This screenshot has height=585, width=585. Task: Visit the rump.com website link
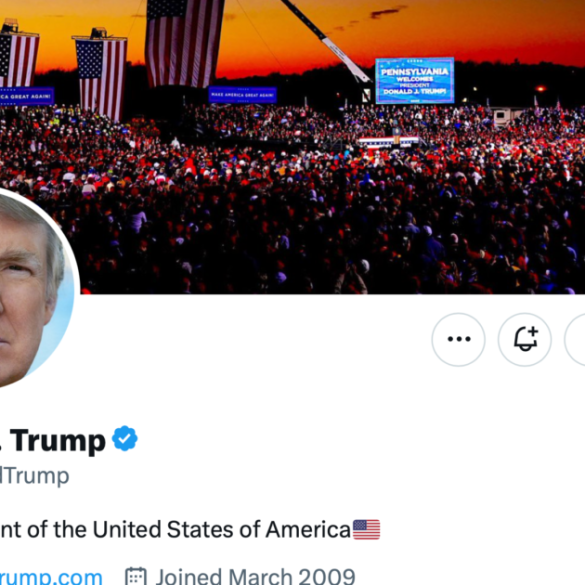point(51,576)
